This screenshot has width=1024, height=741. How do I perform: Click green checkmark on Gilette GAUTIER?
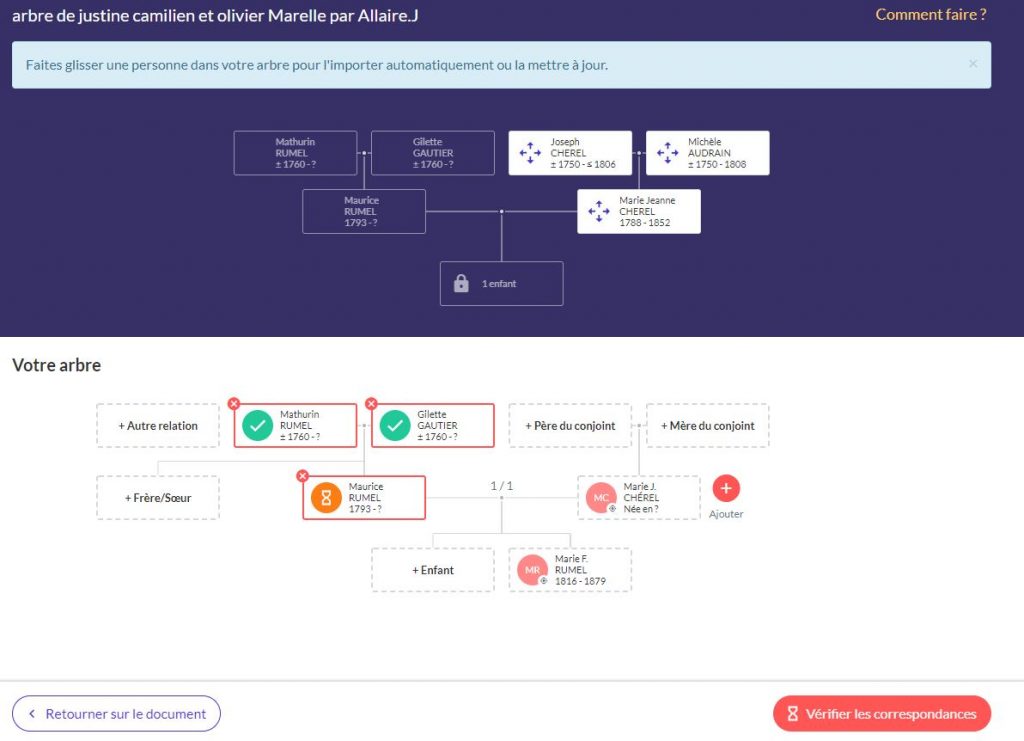pos(395,426)
